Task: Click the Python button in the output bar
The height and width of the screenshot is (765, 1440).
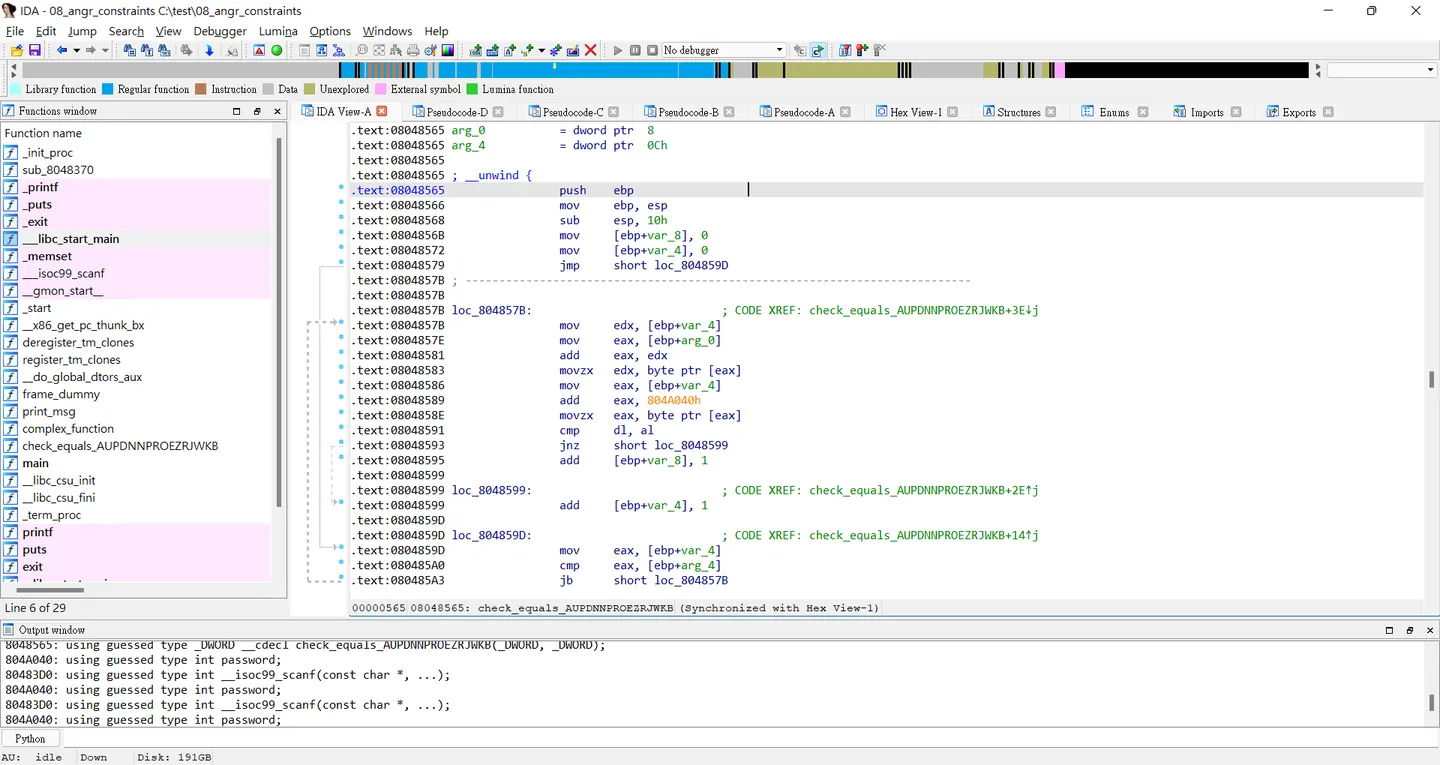Action: 30,739
